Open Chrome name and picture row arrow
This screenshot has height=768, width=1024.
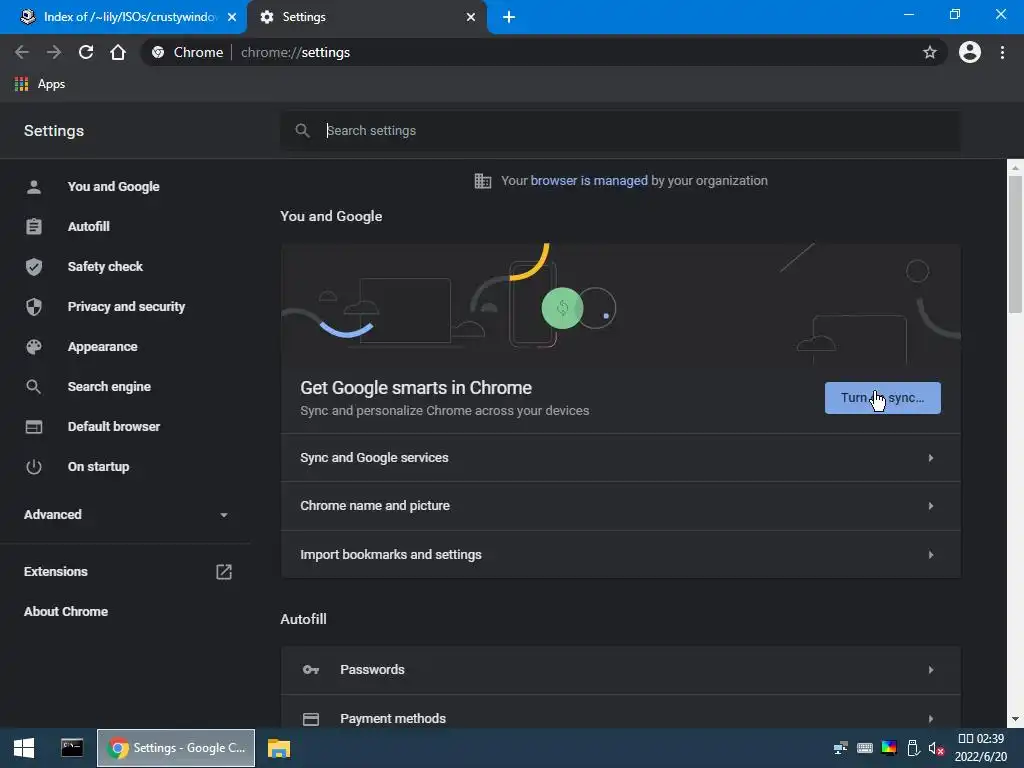pyautogui.click(x=931, y=506)
